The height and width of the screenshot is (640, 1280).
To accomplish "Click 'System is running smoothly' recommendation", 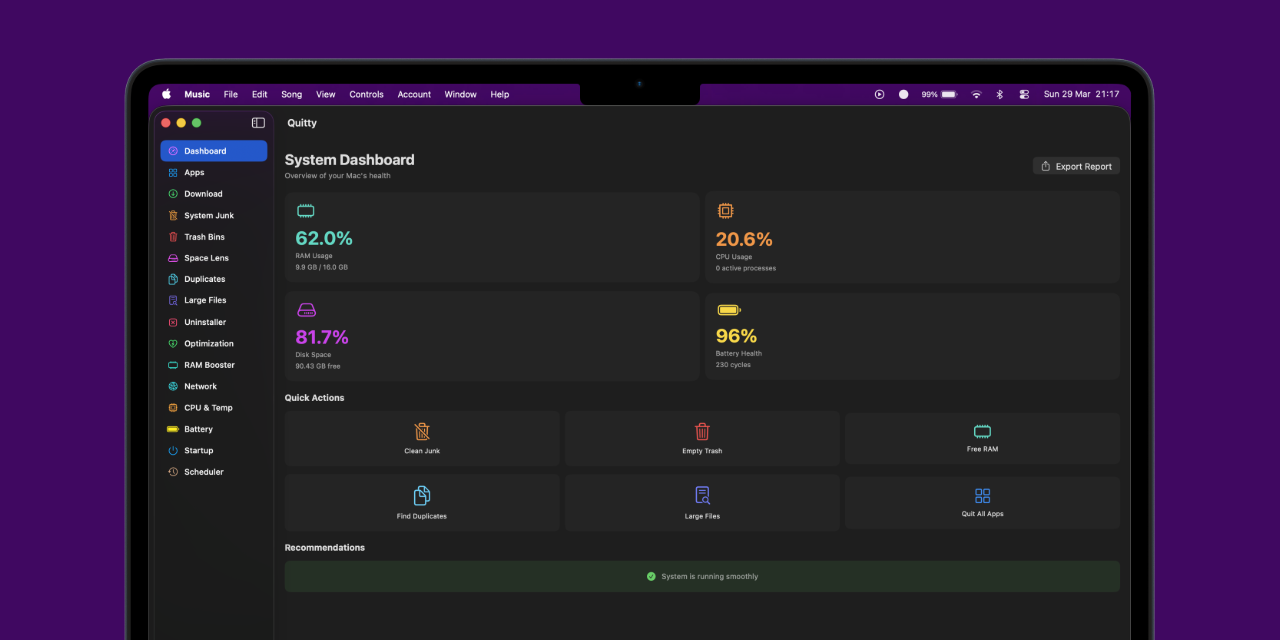I will pos(702,576).
